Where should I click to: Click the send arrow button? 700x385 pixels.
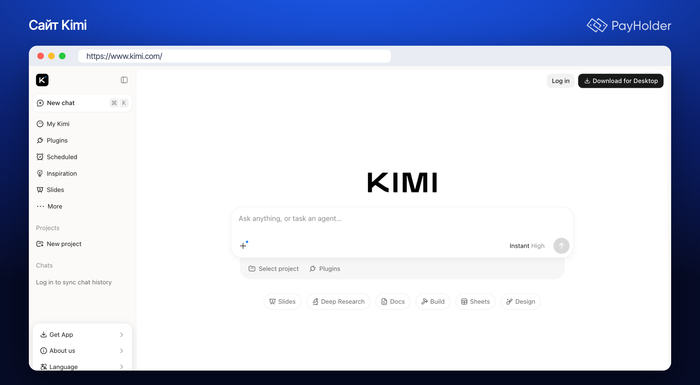pyautogui.click(x=561, y=246)
